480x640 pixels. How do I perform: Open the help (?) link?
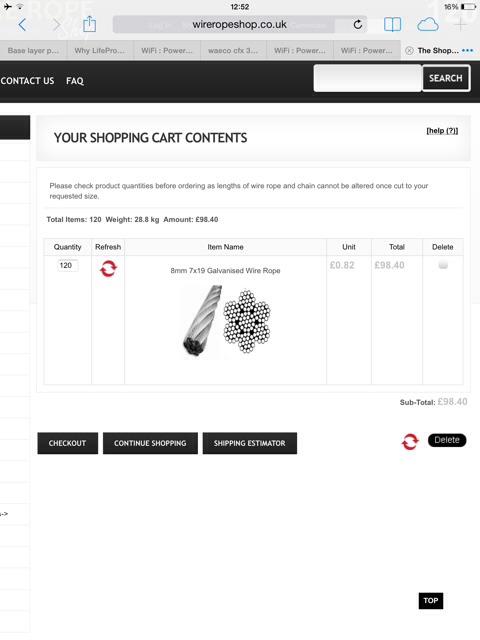[442, 131]
